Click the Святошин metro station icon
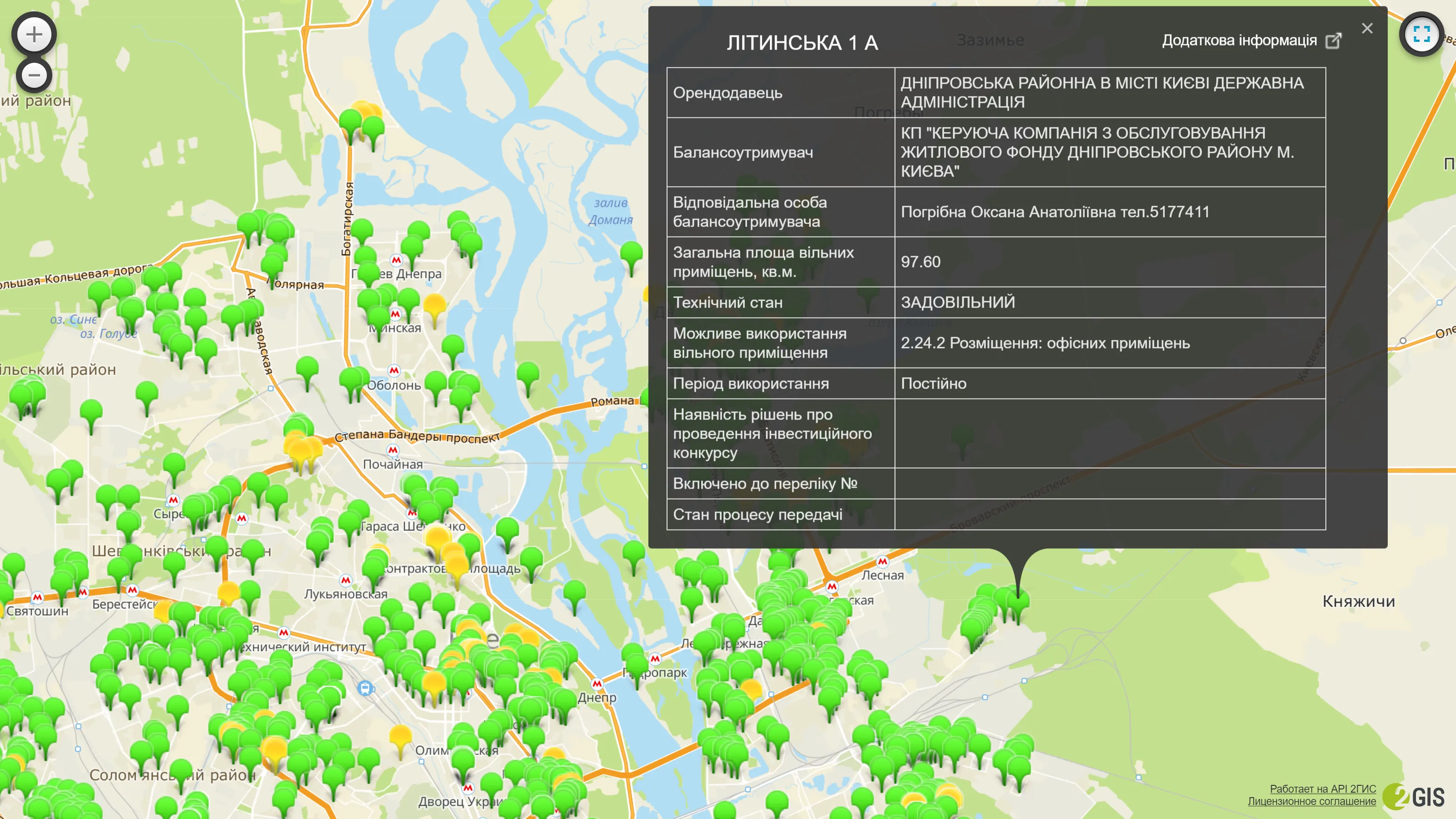 37,597
